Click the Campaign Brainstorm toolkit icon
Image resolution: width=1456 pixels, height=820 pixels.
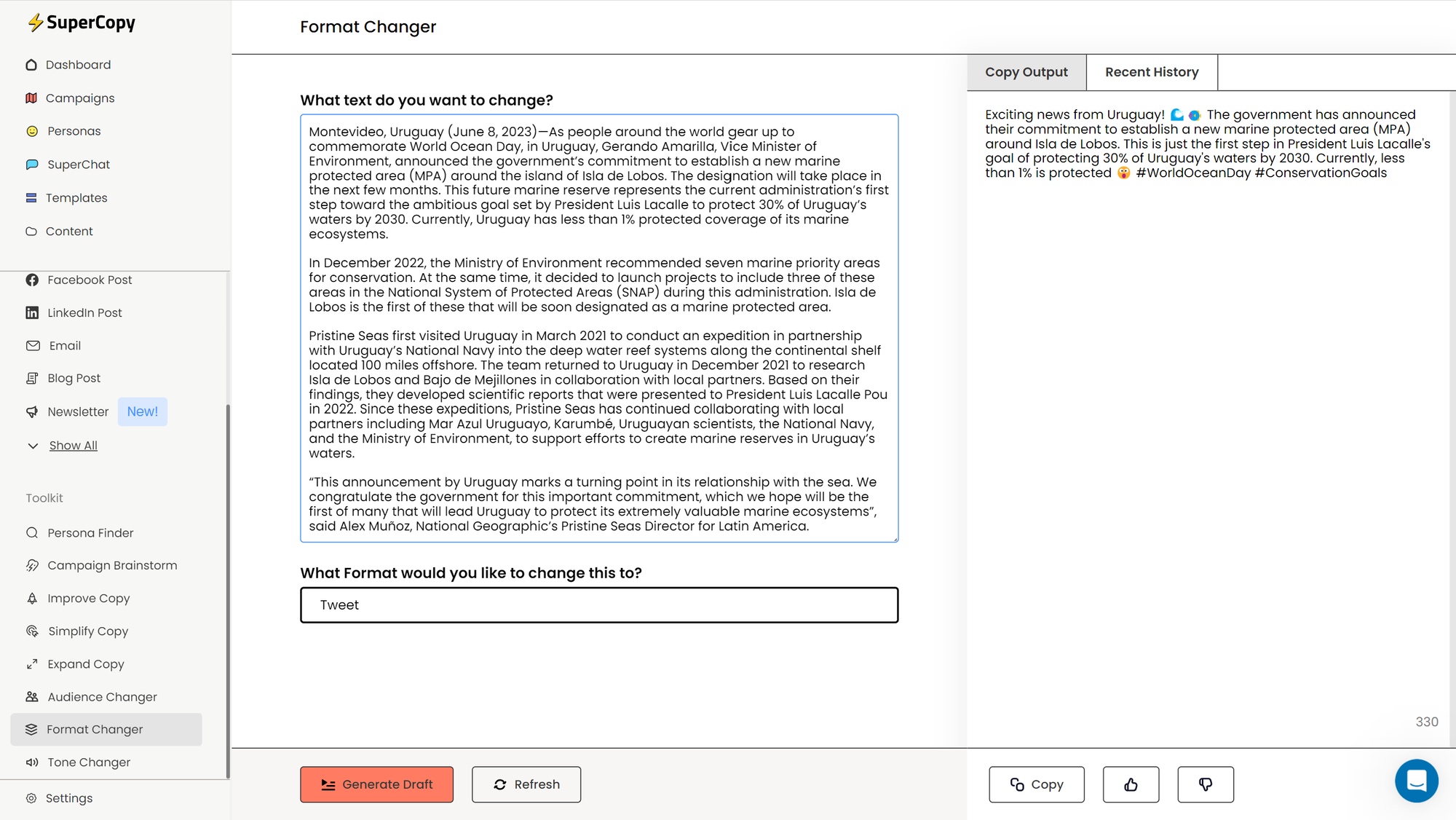(x=33, y=565)
